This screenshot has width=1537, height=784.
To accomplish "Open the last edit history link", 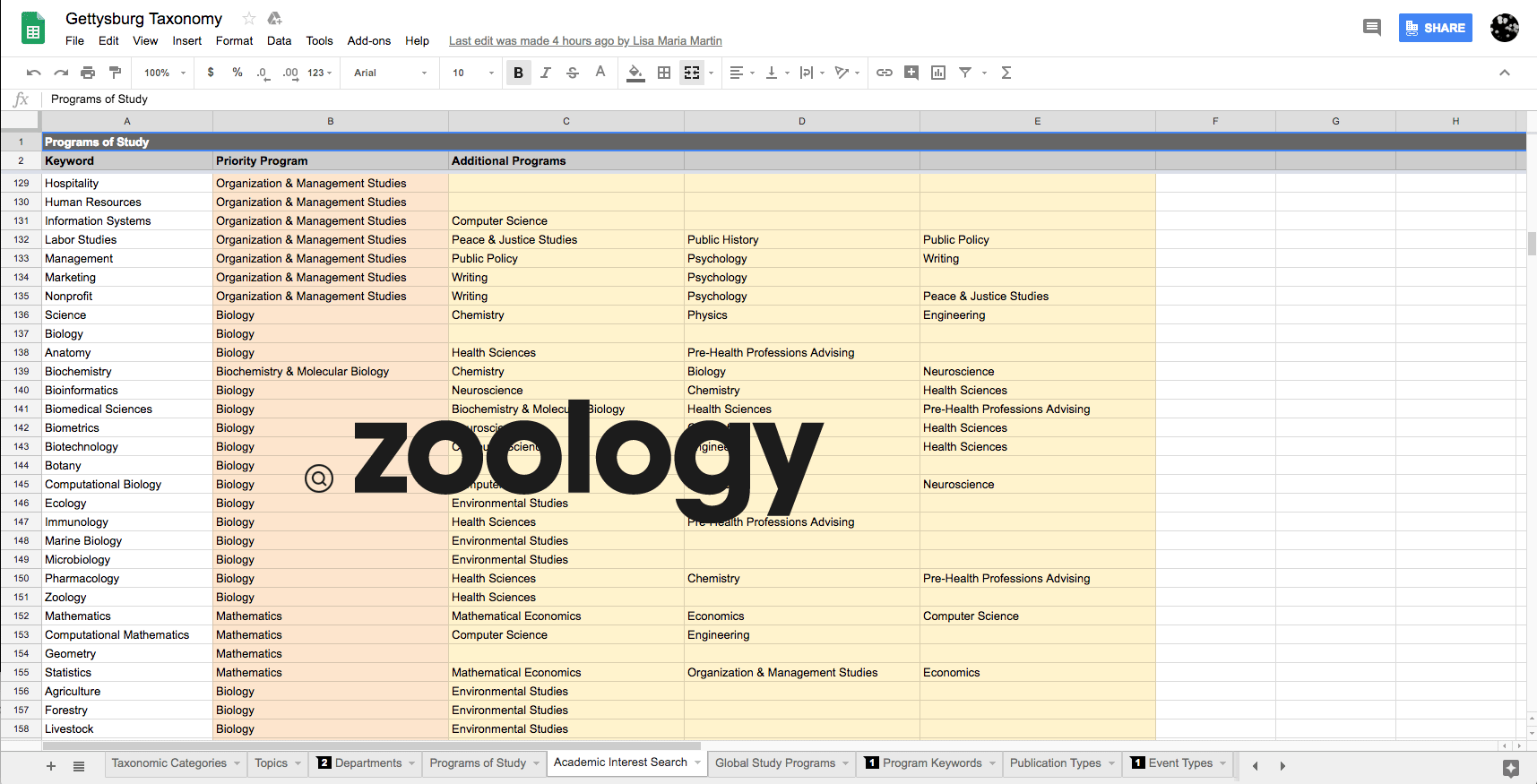I will (585, 40).
